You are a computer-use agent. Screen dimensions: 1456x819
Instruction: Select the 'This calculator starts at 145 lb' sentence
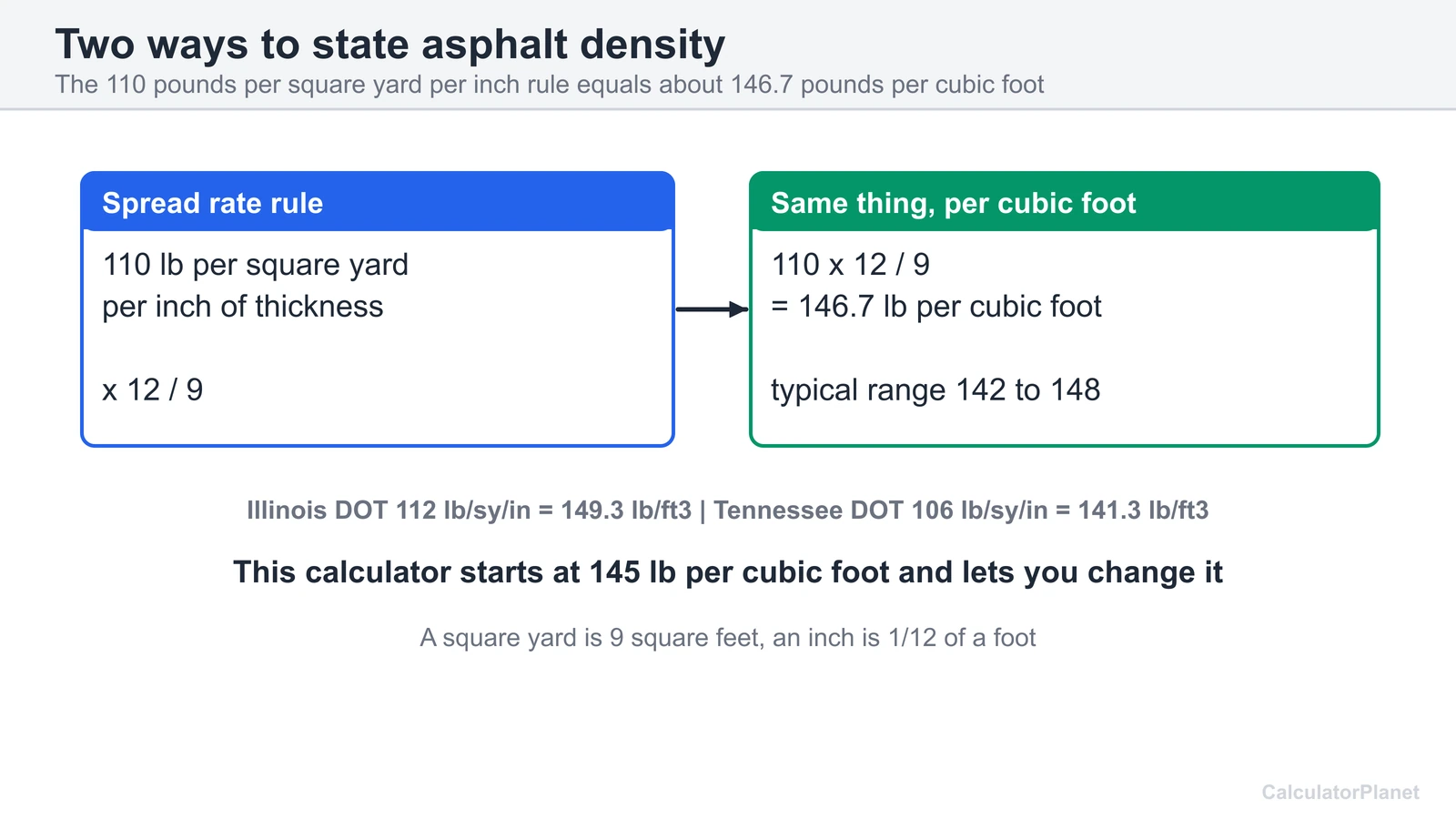pyautogui.click(x=728, y=572)
